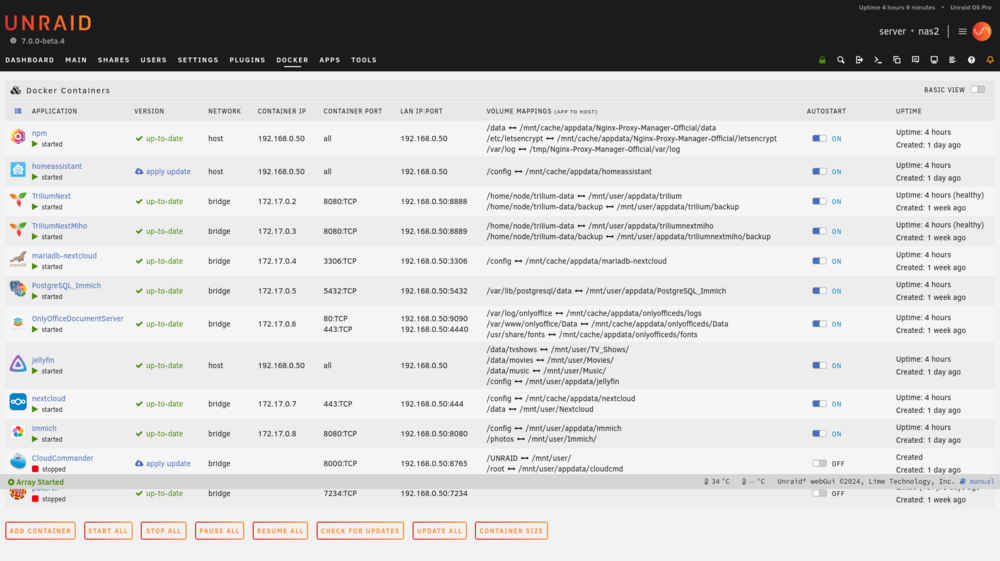This screenshot has width=1000, height=561.
Task: Open the system log icon
Action: 952,60
